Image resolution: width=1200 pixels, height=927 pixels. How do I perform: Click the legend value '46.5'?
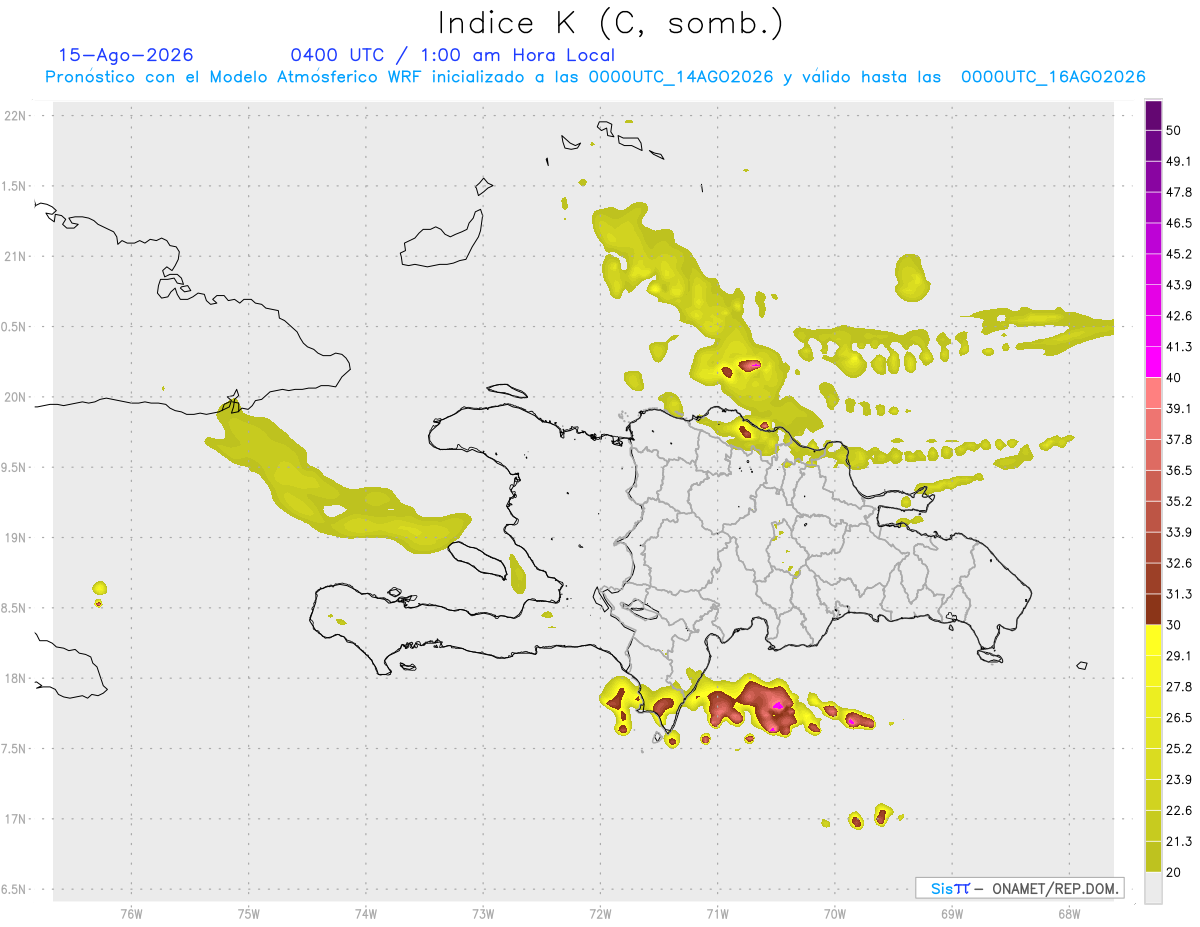(x=1179, y=223)
